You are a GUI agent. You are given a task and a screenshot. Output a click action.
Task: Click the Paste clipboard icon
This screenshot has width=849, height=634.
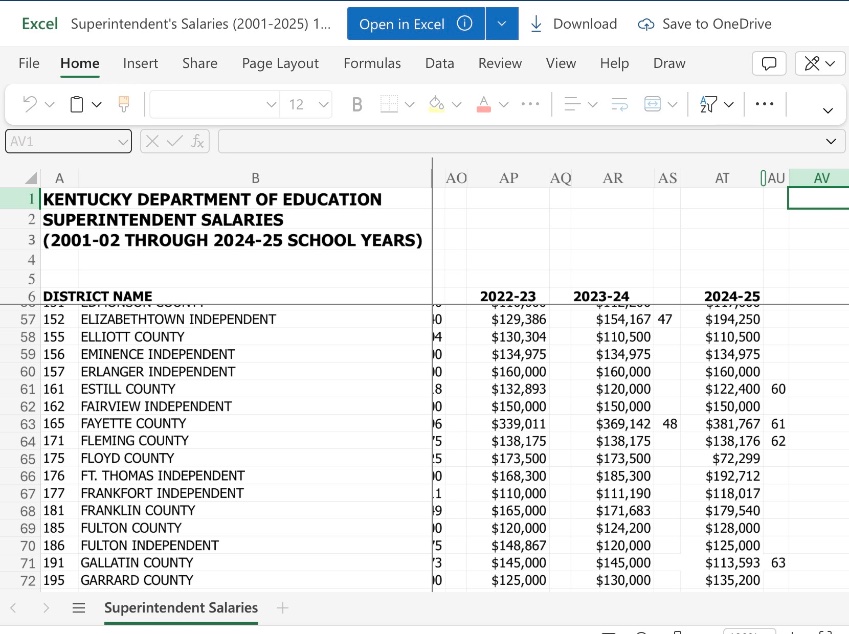(77, 104)
